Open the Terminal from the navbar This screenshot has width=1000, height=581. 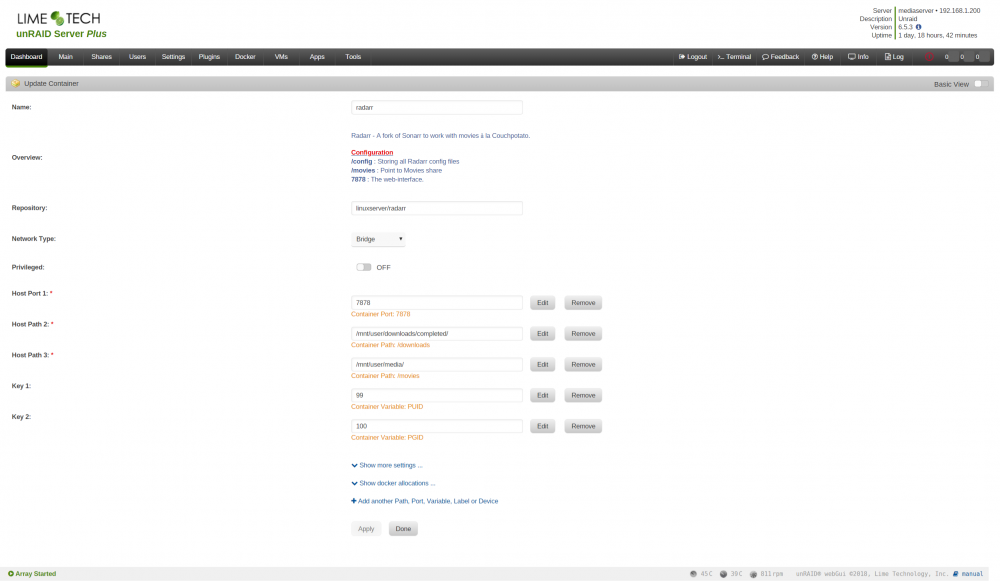(734, 57)
